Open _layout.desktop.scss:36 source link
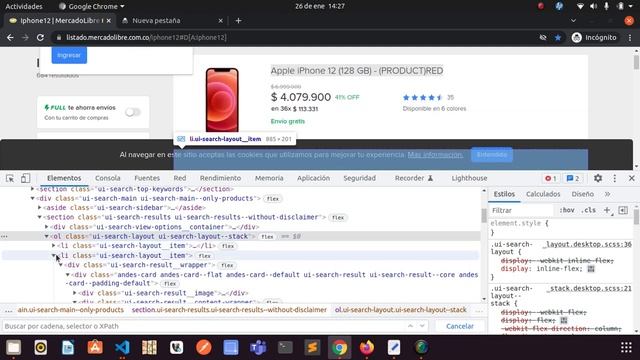This screenshot has width=640, height=360. click(587, 244)
